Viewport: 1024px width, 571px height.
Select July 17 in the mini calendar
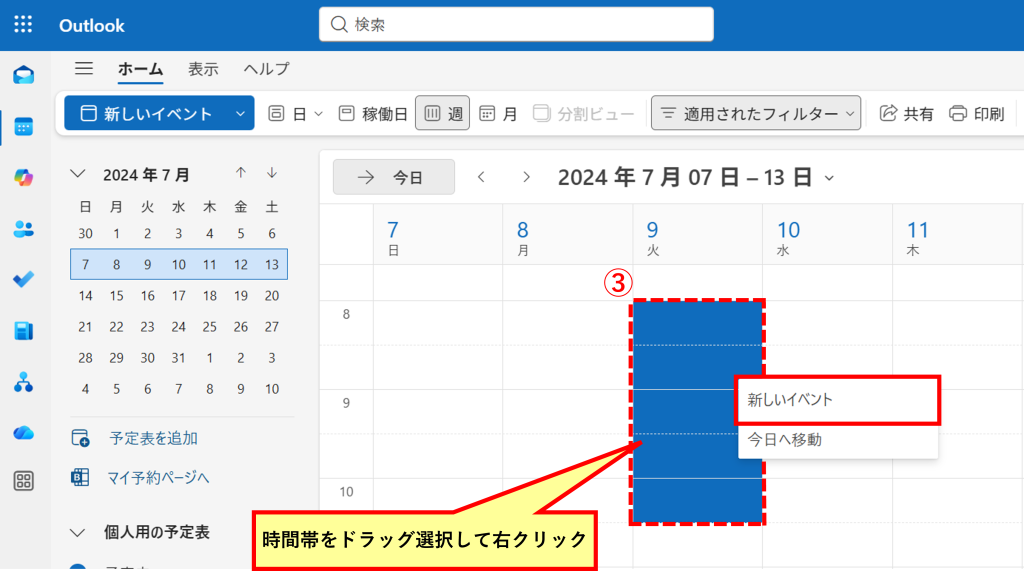click(178, 296)
